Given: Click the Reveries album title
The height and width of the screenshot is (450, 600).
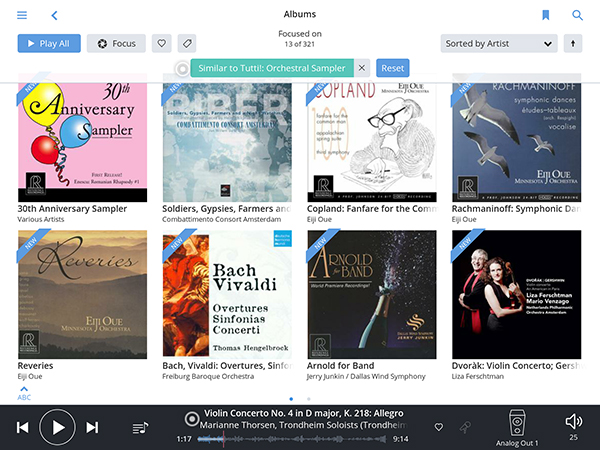Looking at the screenshot, I should [36, 366].
